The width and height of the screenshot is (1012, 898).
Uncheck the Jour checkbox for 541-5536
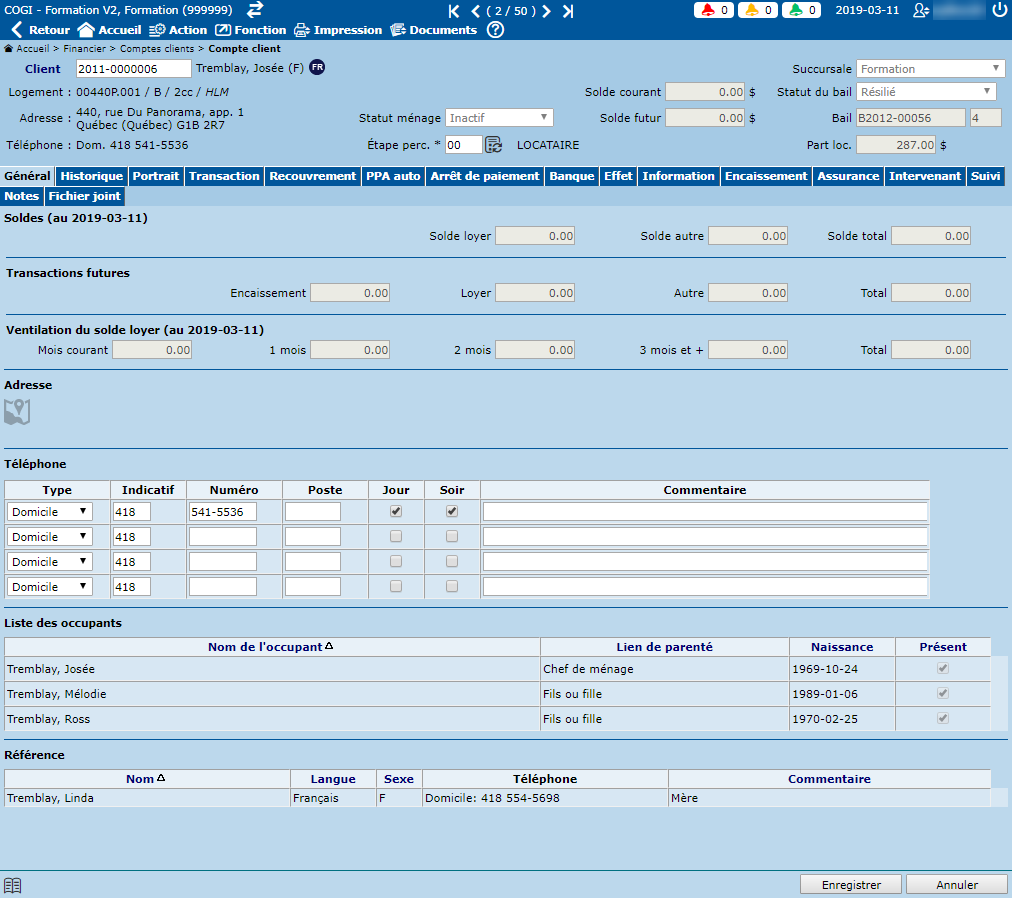396,511
